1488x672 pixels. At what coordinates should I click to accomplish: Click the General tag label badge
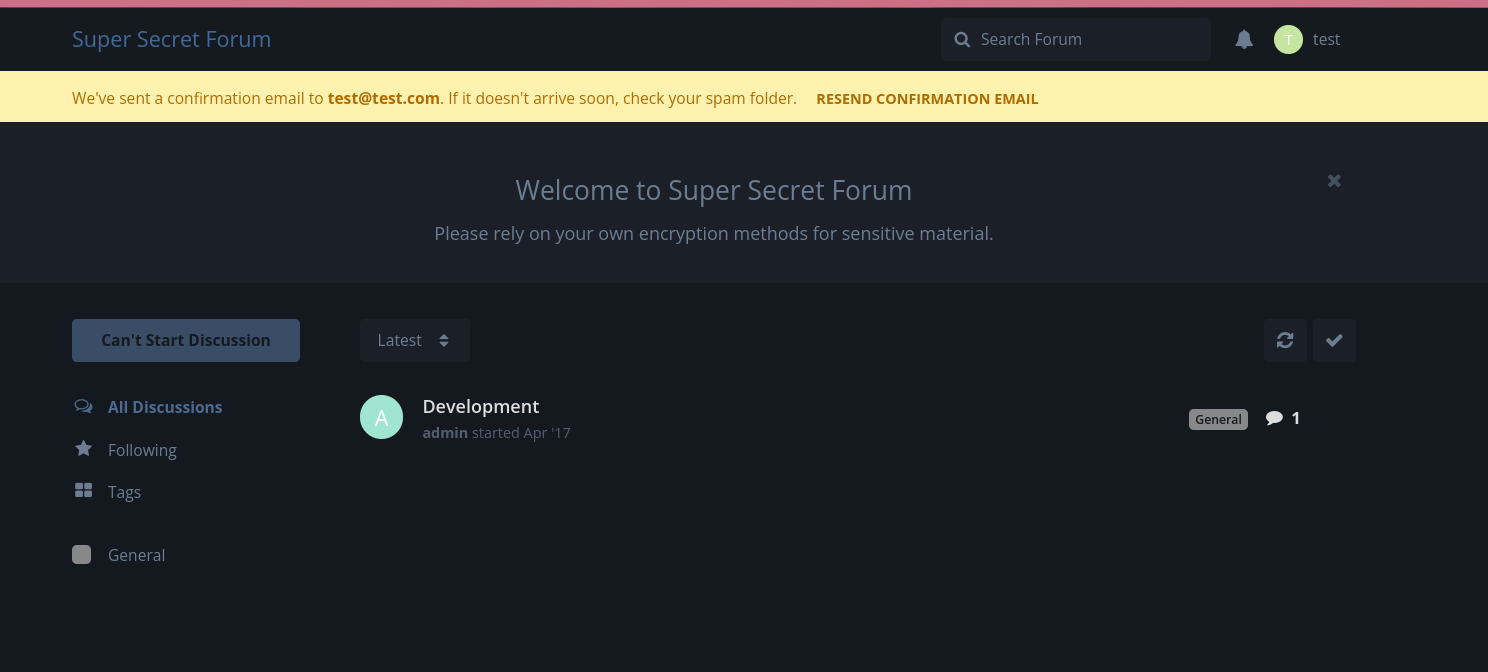(1218, 419)
